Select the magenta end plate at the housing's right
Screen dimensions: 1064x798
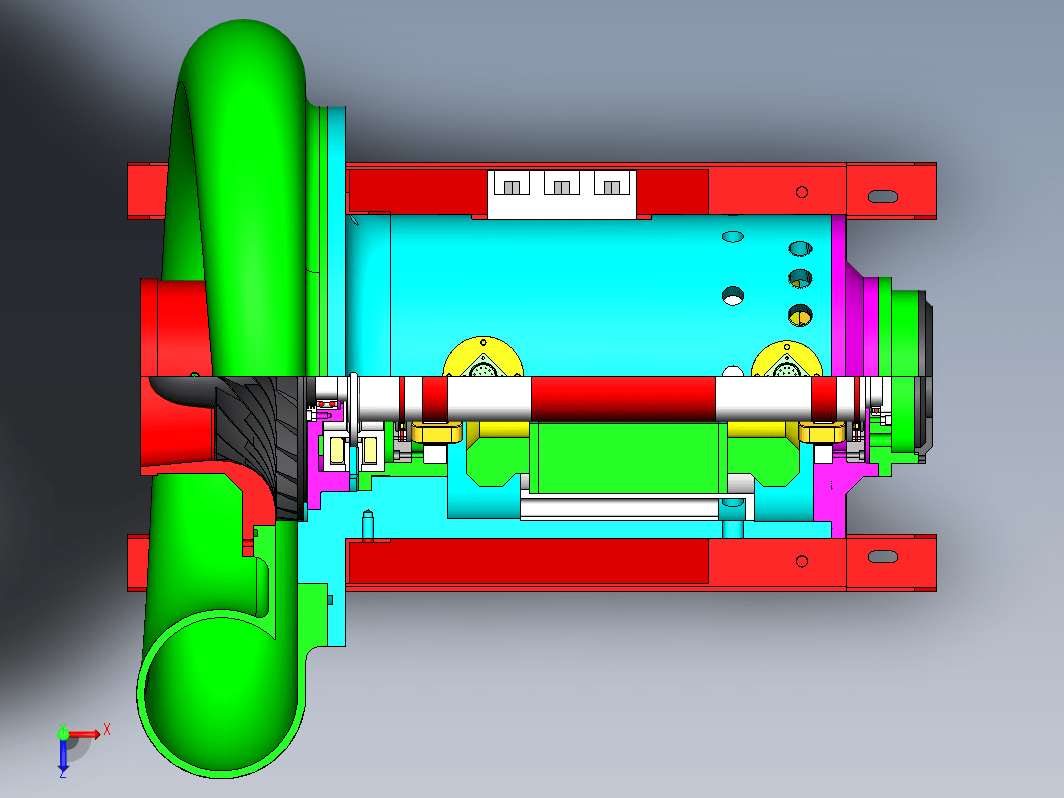coord(839,295)
